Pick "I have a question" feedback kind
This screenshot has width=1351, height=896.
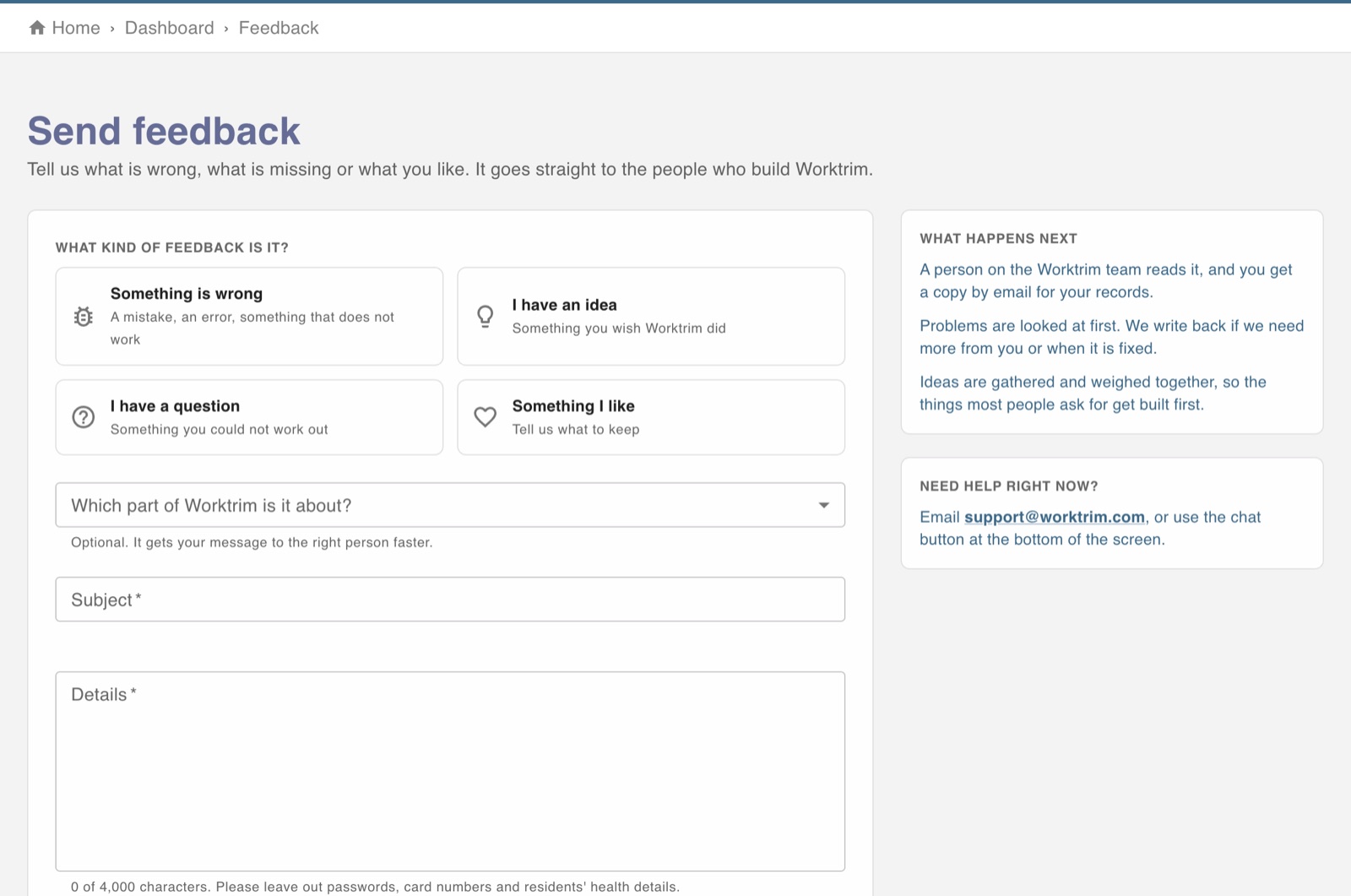(249, 417)
